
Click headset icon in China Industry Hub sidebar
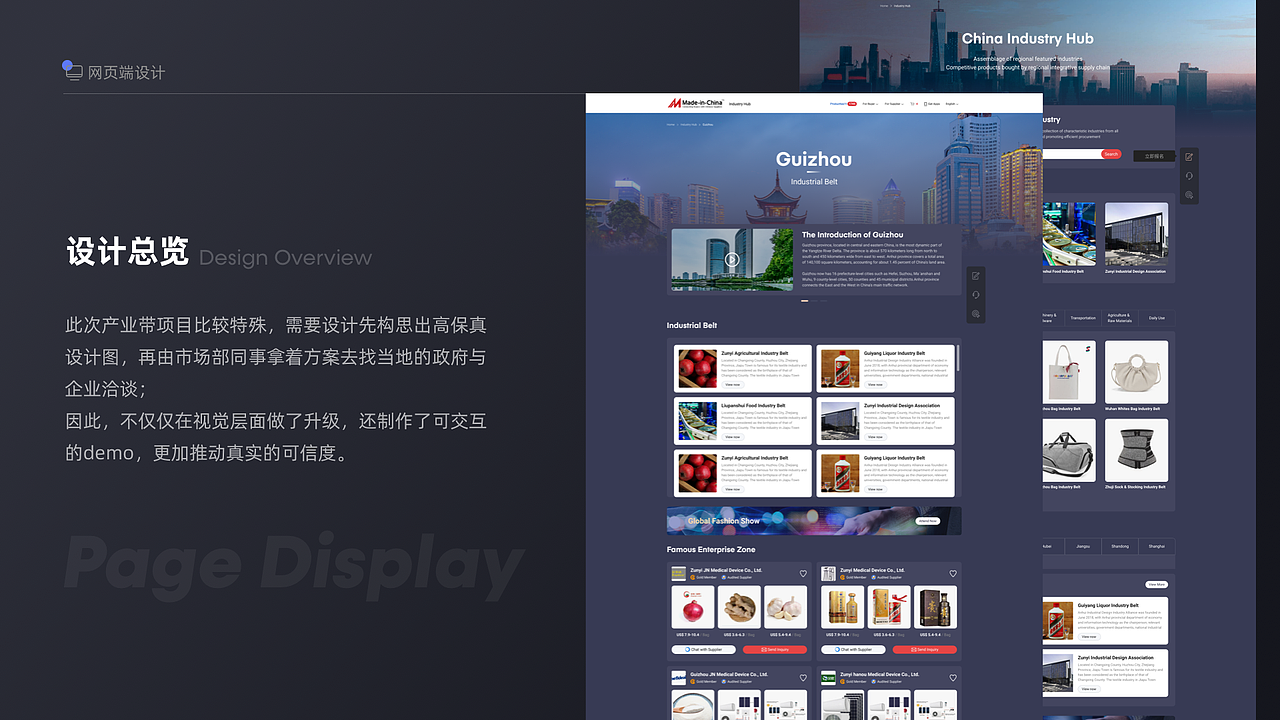[1189, 176]
